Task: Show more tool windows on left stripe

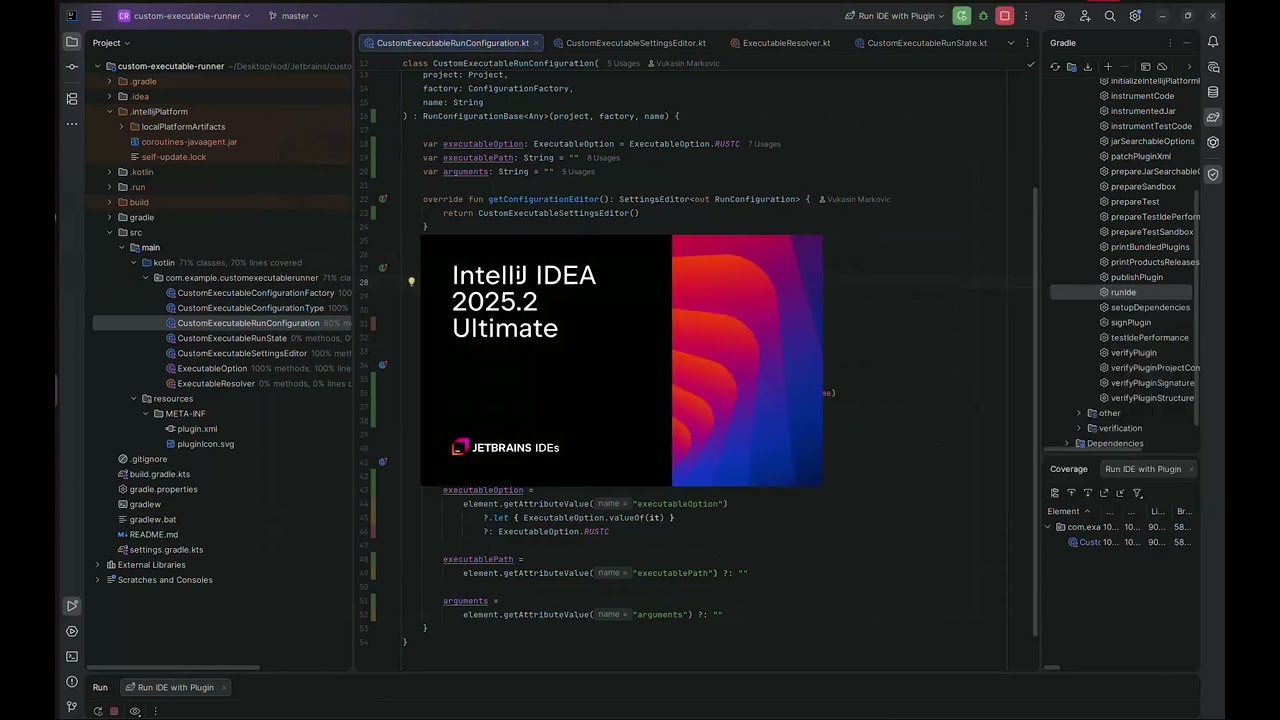Action: click(x=72, y=124)
